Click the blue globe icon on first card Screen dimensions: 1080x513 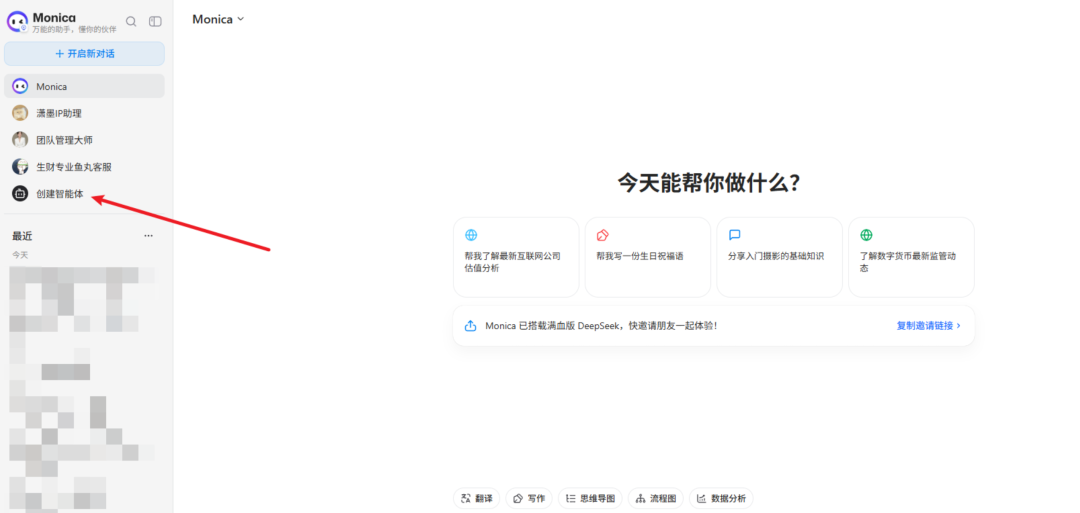coord(471,235)
